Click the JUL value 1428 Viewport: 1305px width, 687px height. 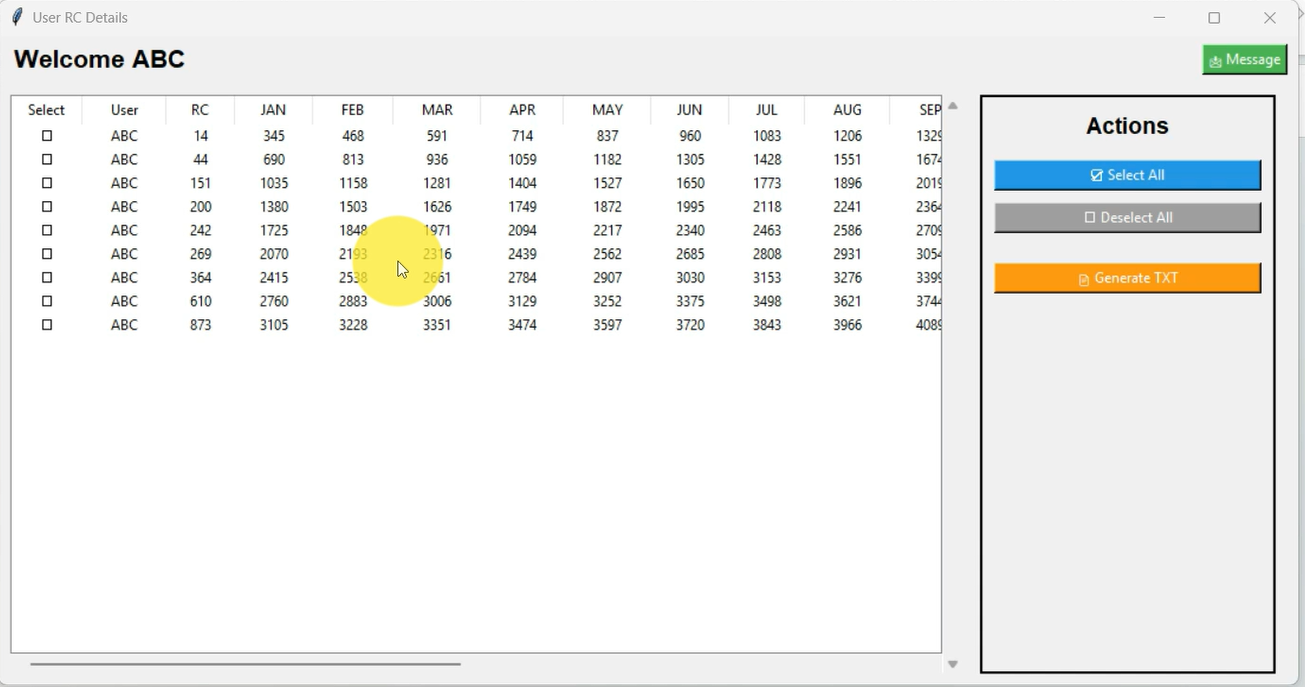[x=767, y=160]
